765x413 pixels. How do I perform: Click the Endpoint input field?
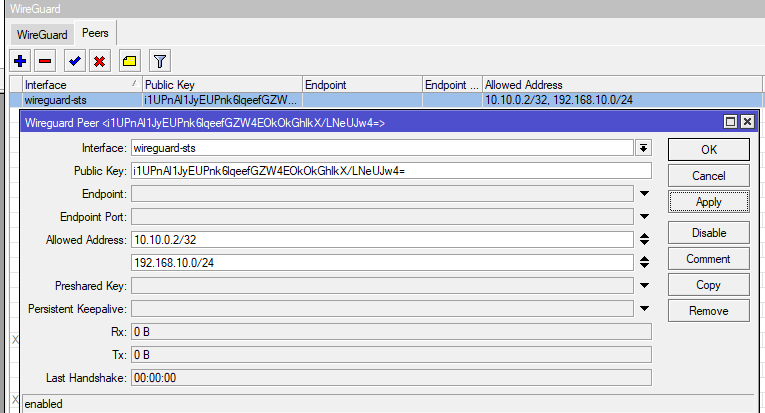pos(382,194)
